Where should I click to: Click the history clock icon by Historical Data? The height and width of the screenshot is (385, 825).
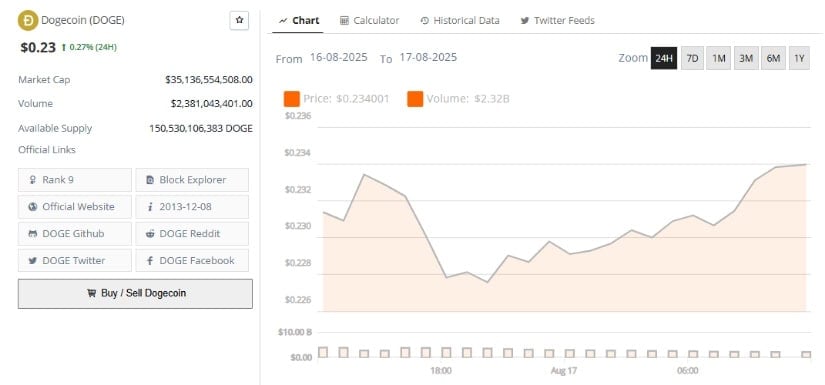click(x=425, y=21)
